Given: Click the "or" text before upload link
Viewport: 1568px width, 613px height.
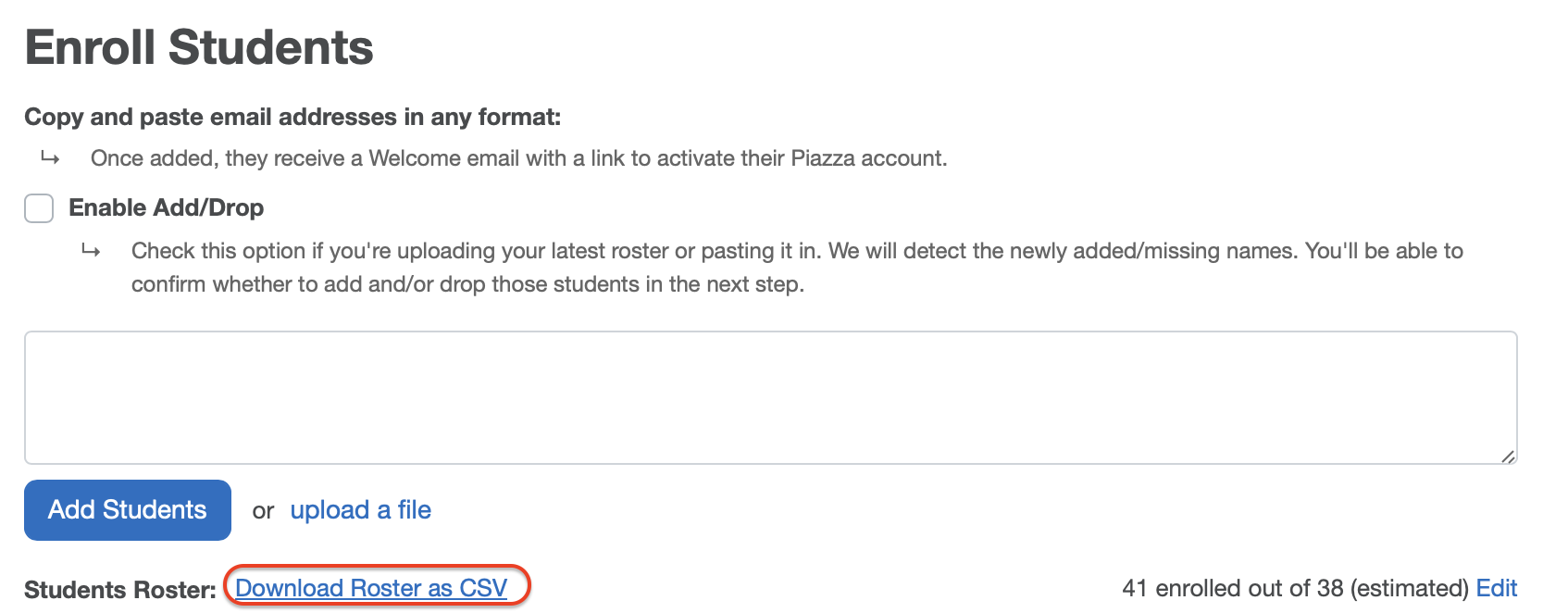Looking at the screenshot, I should tap(263, 511).
